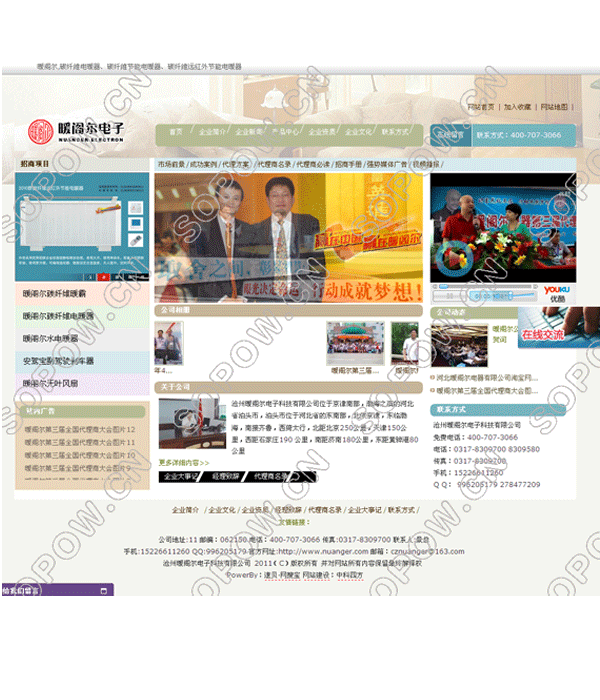
Task: Open news link 暖阁尔第三届全国代理商大会
Action: click(487, 391)
